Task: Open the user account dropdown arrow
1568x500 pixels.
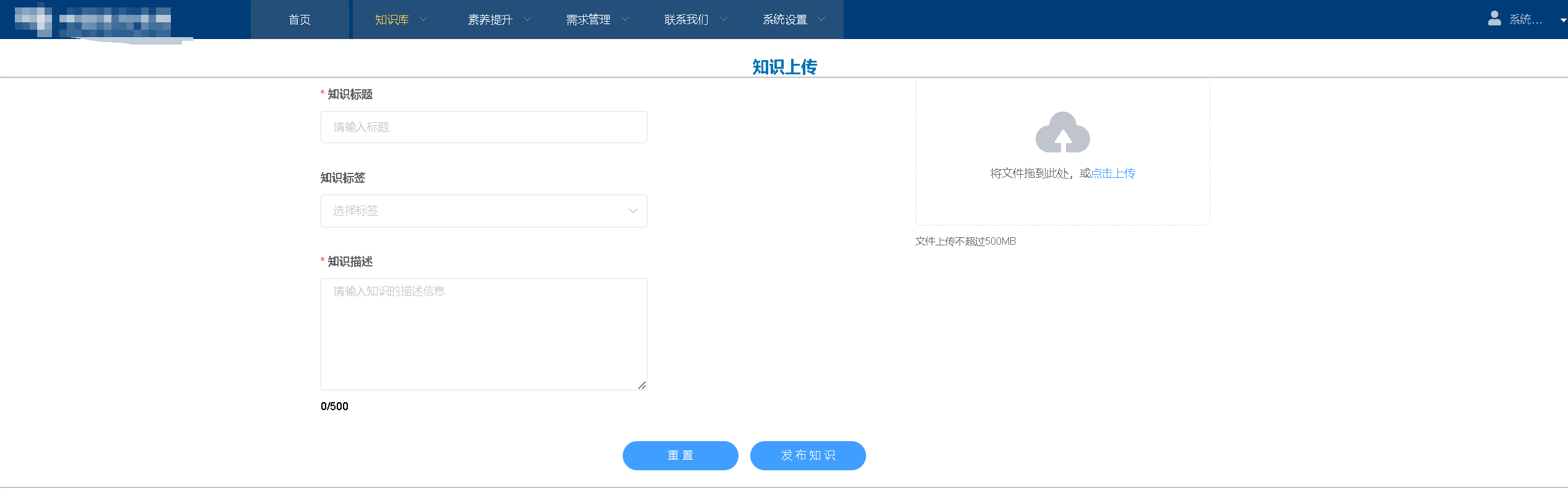Action: (x=1563, y=20)
